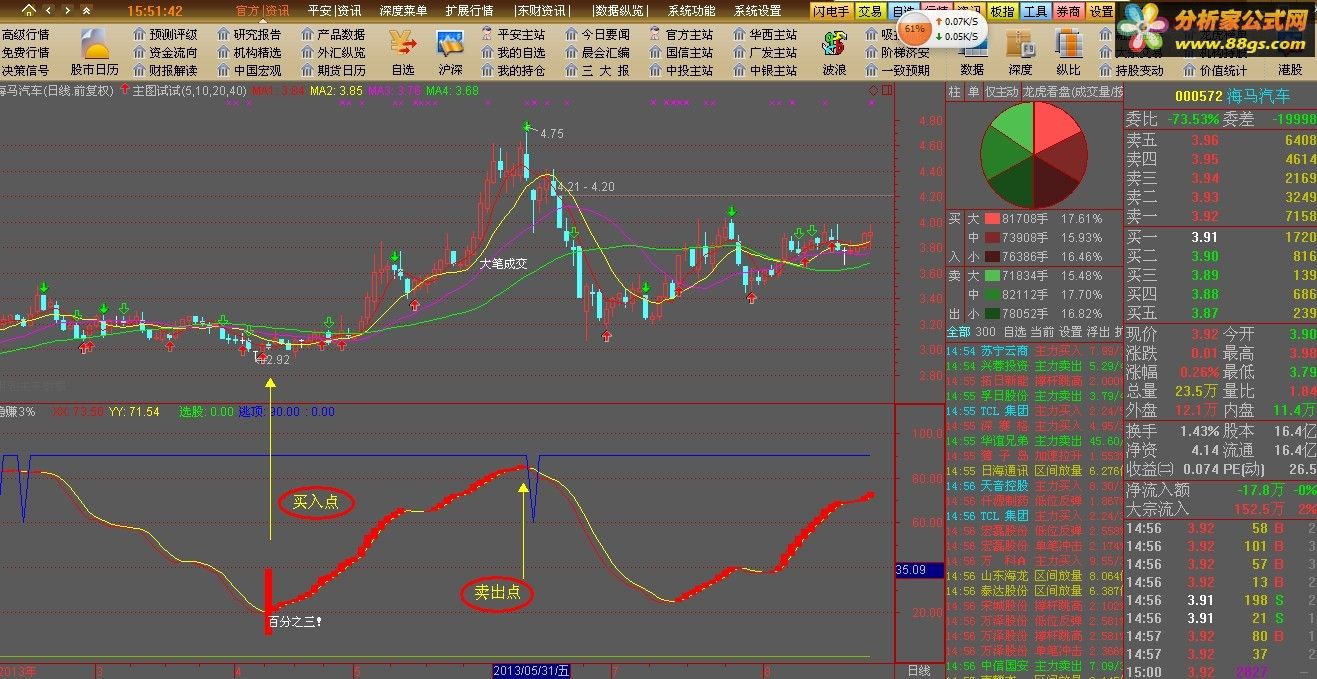Open 一致预期

[896, 70]
